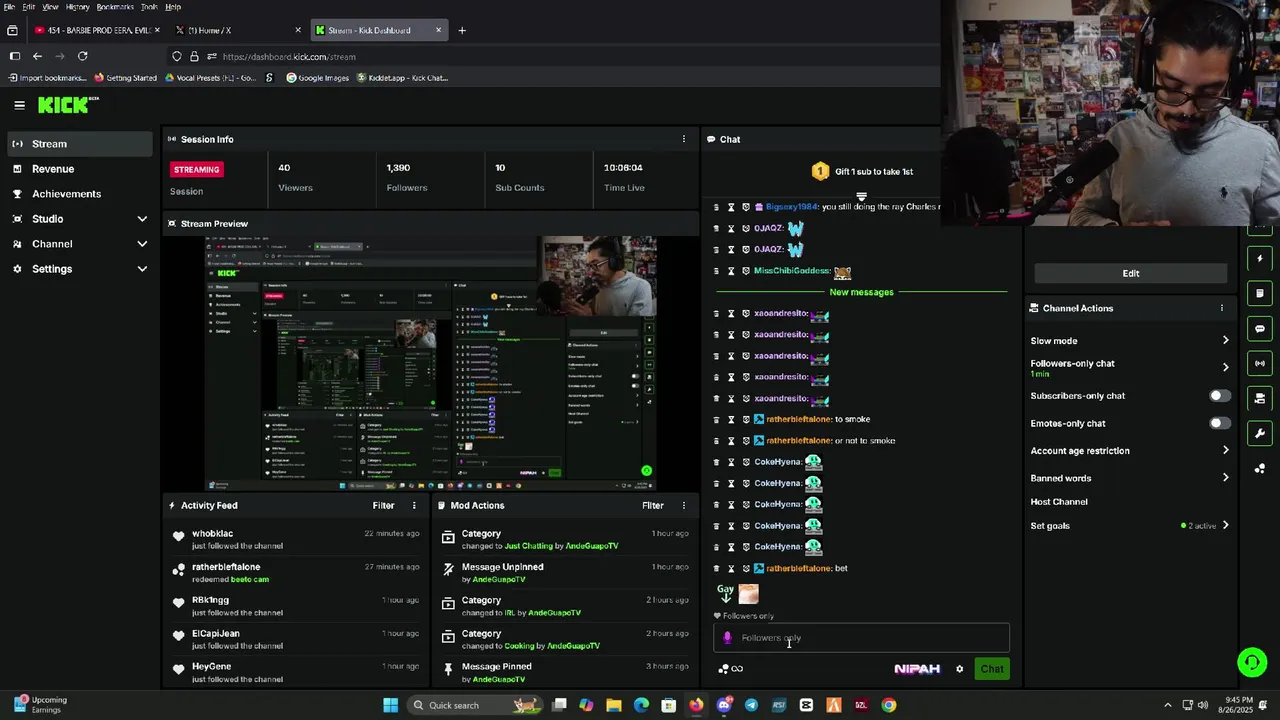This screenshot has width=1280, height=720.
Task: Open the chat bubble icon in right sidebar
Action: pyautogui.click(x=1260, y=328)
